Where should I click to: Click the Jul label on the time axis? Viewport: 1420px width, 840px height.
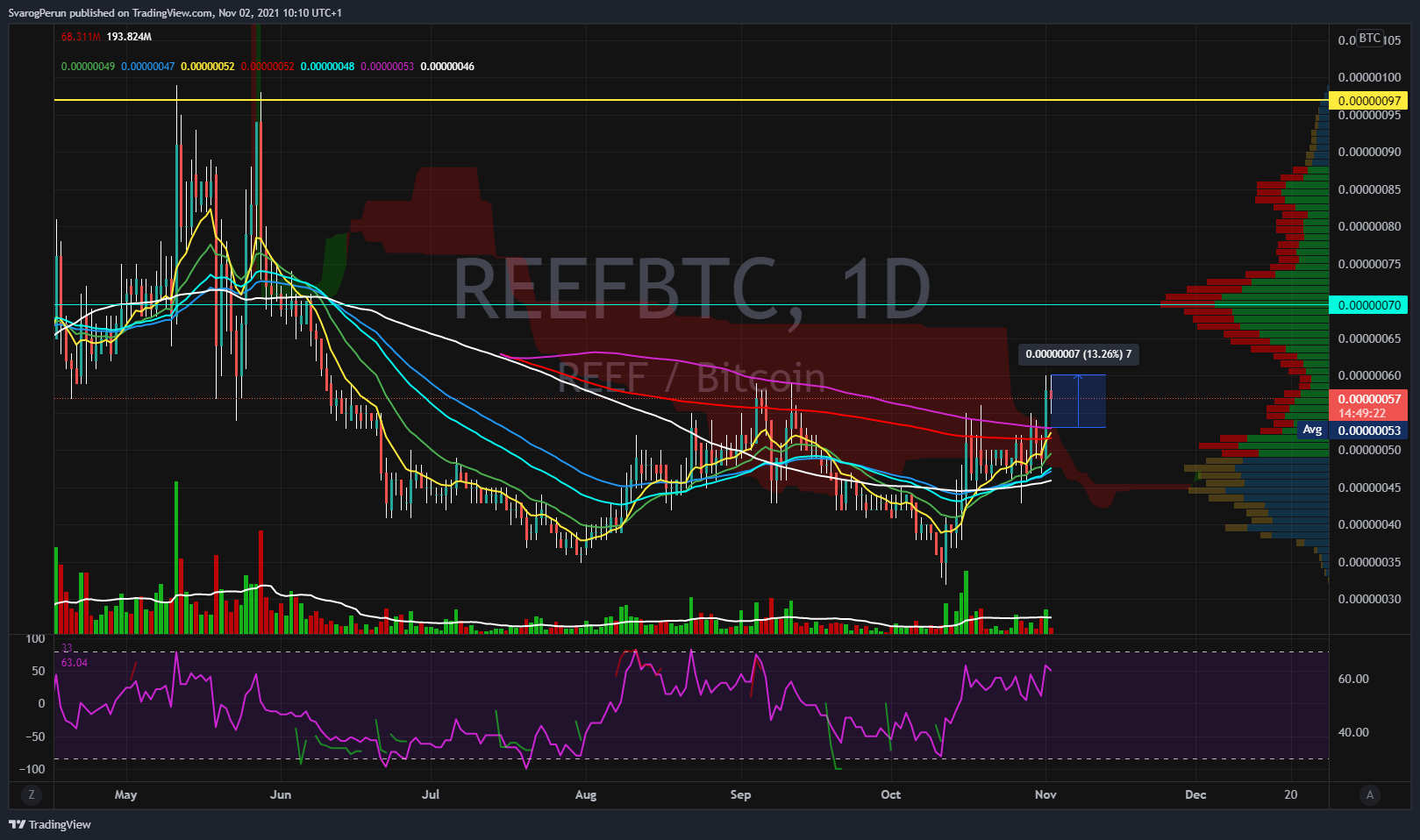[431, 794]
